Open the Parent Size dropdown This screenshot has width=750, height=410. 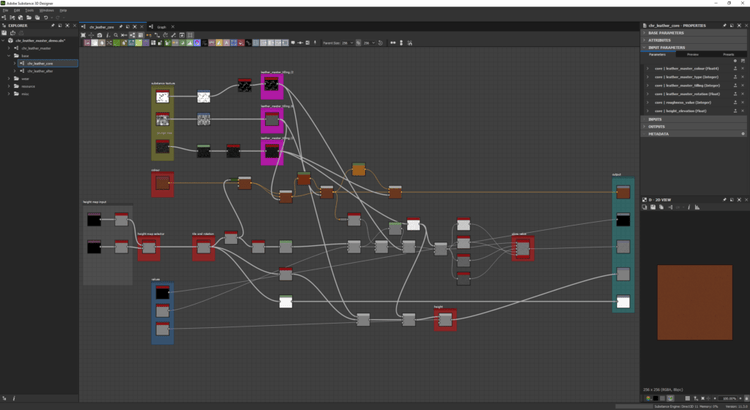point(348,43)
